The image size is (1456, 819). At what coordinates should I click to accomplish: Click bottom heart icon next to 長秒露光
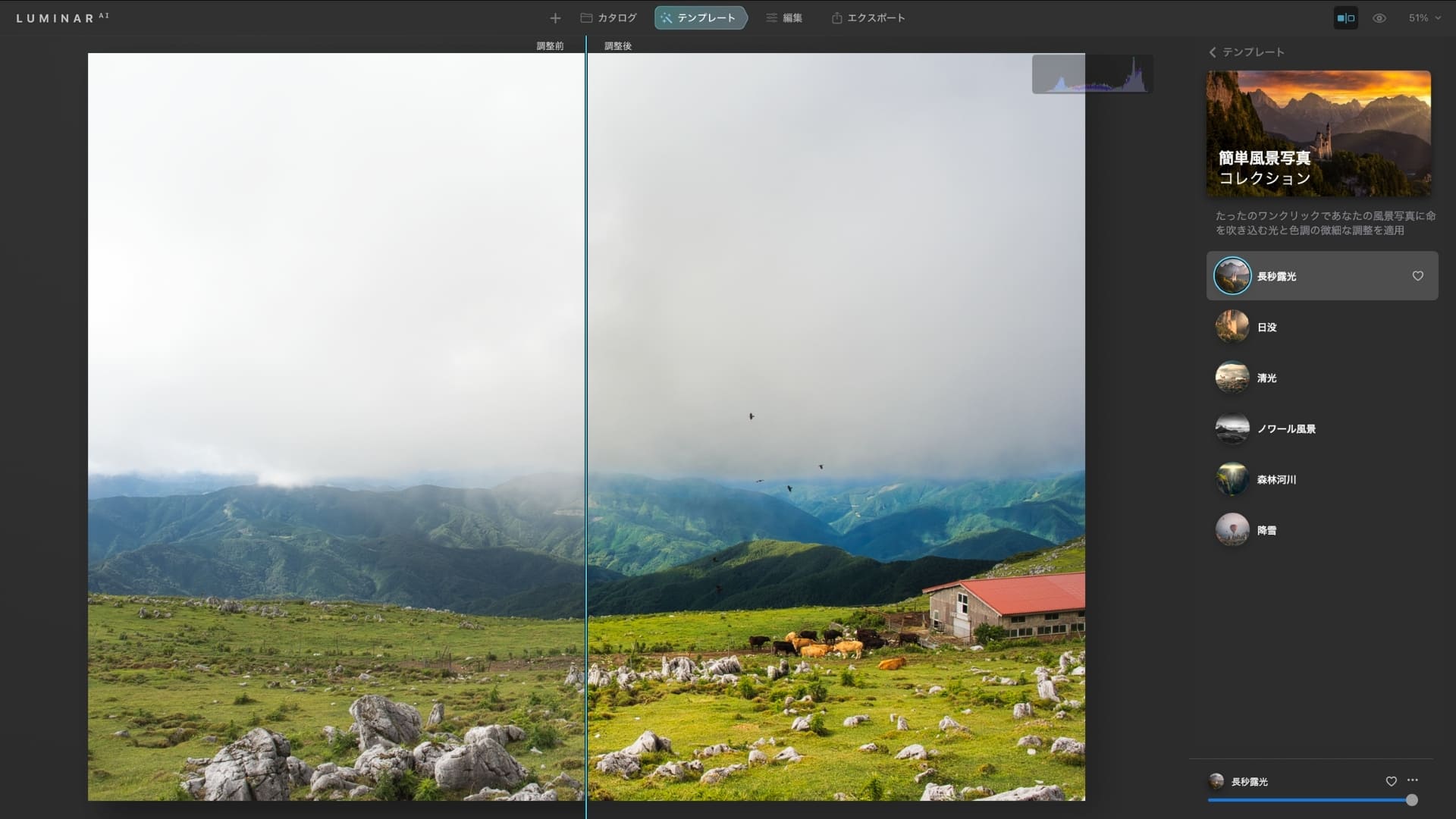pyautogui.click(x=1391, y=781)
